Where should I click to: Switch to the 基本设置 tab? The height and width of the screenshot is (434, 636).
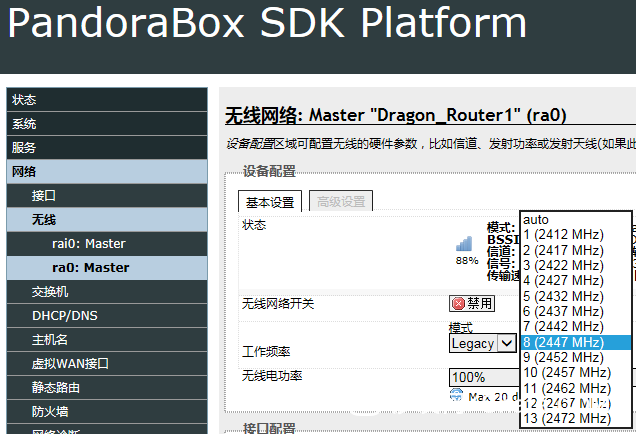tap(270, 202)
